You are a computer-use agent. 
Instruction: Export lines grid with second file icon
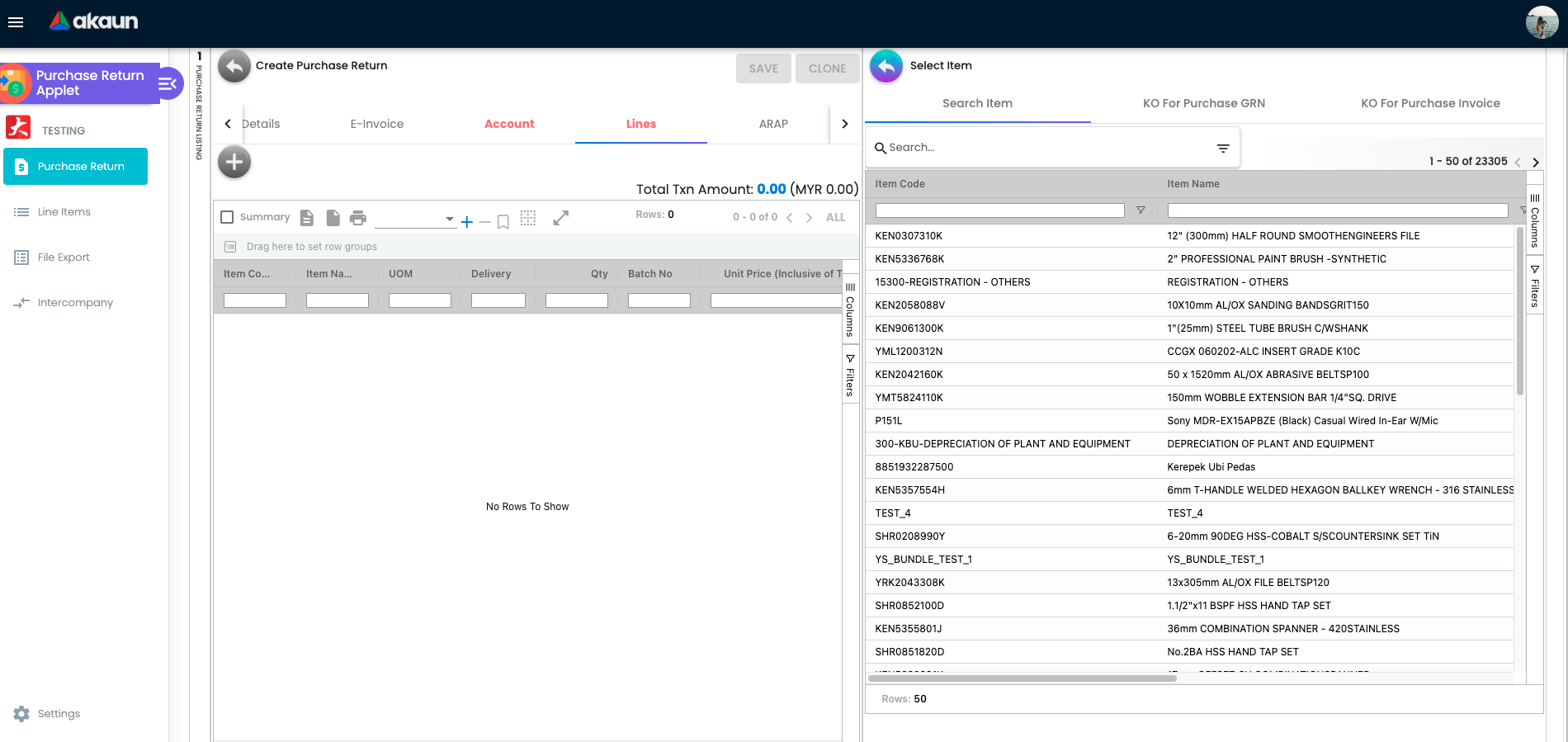pyautogui.click(x=333, y=218)
